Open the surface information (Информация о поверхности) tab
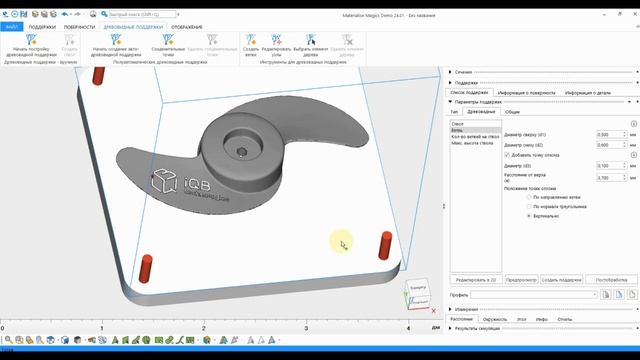640x360 pixels. click(x=527, y=93)
